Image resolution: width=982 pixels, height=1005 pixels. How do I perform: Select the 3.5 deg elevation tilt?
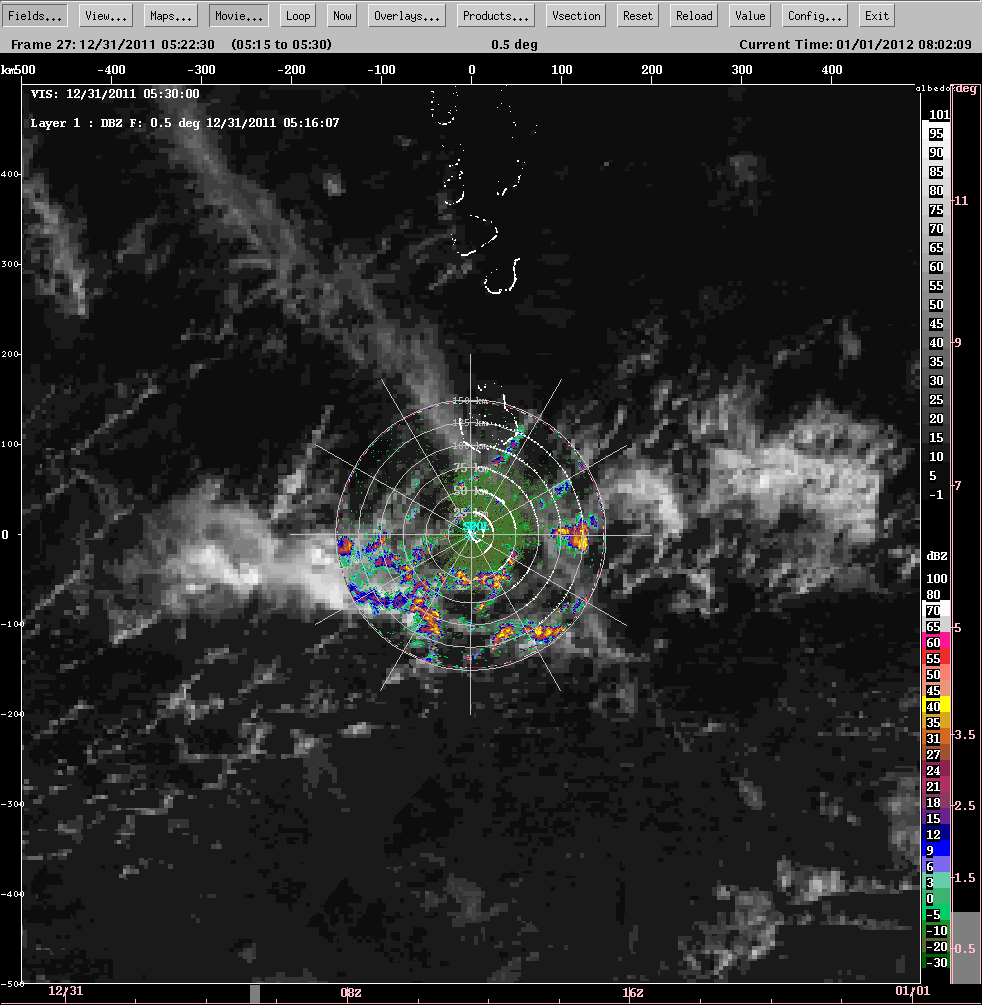[x=964, y=735]
